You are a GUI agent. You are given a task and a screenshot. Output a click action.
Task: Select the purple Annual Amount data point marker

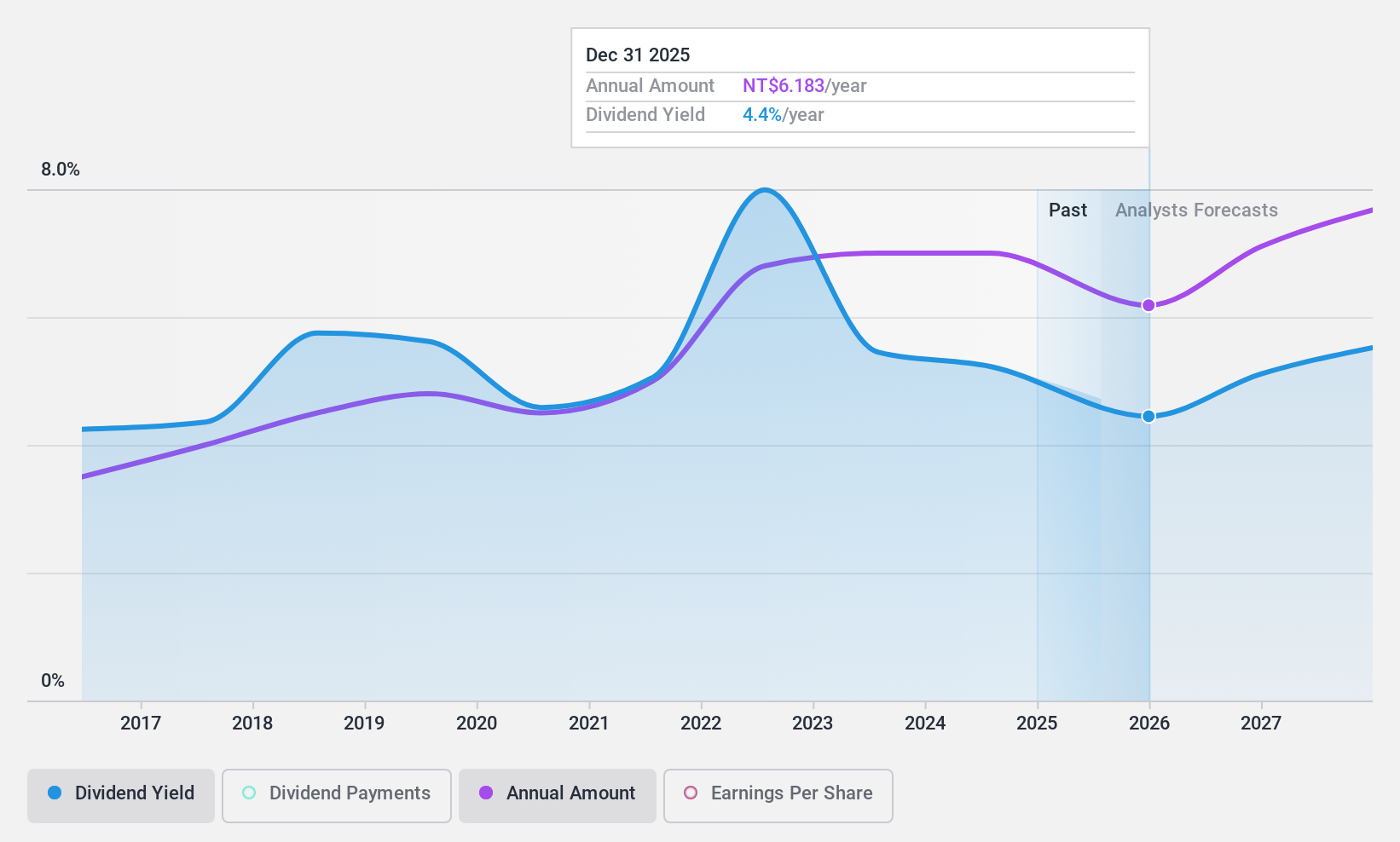point(1148,305)
